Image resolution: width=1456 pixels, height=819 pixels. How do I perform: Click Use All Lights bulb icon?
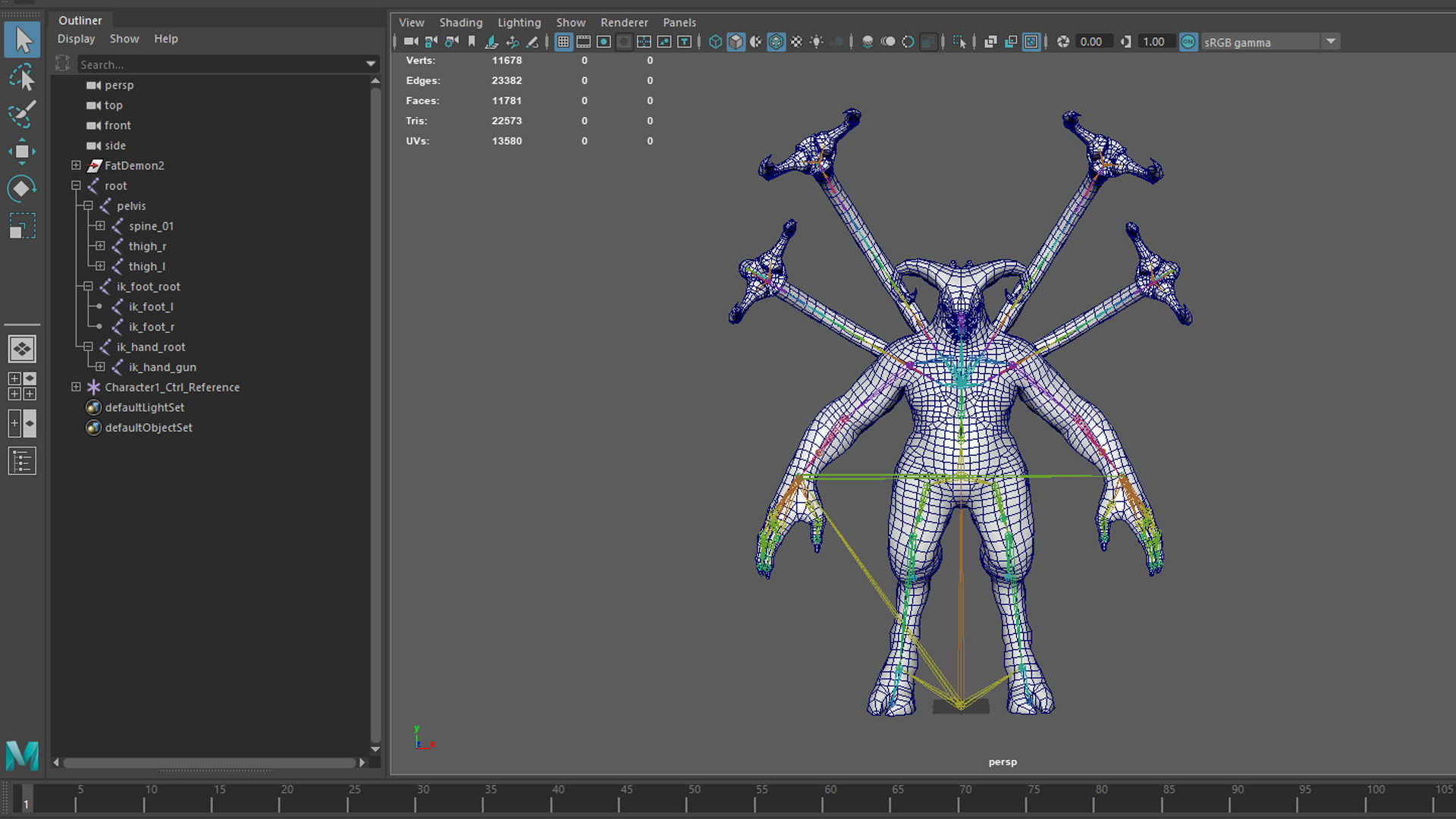click(x=817, y=42)
